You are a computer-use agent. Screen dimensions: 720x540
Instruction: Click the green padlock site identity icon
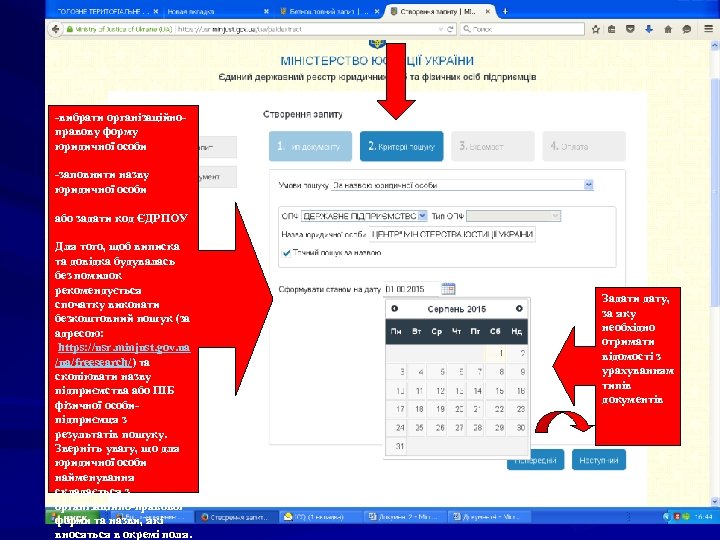point(70,29)
